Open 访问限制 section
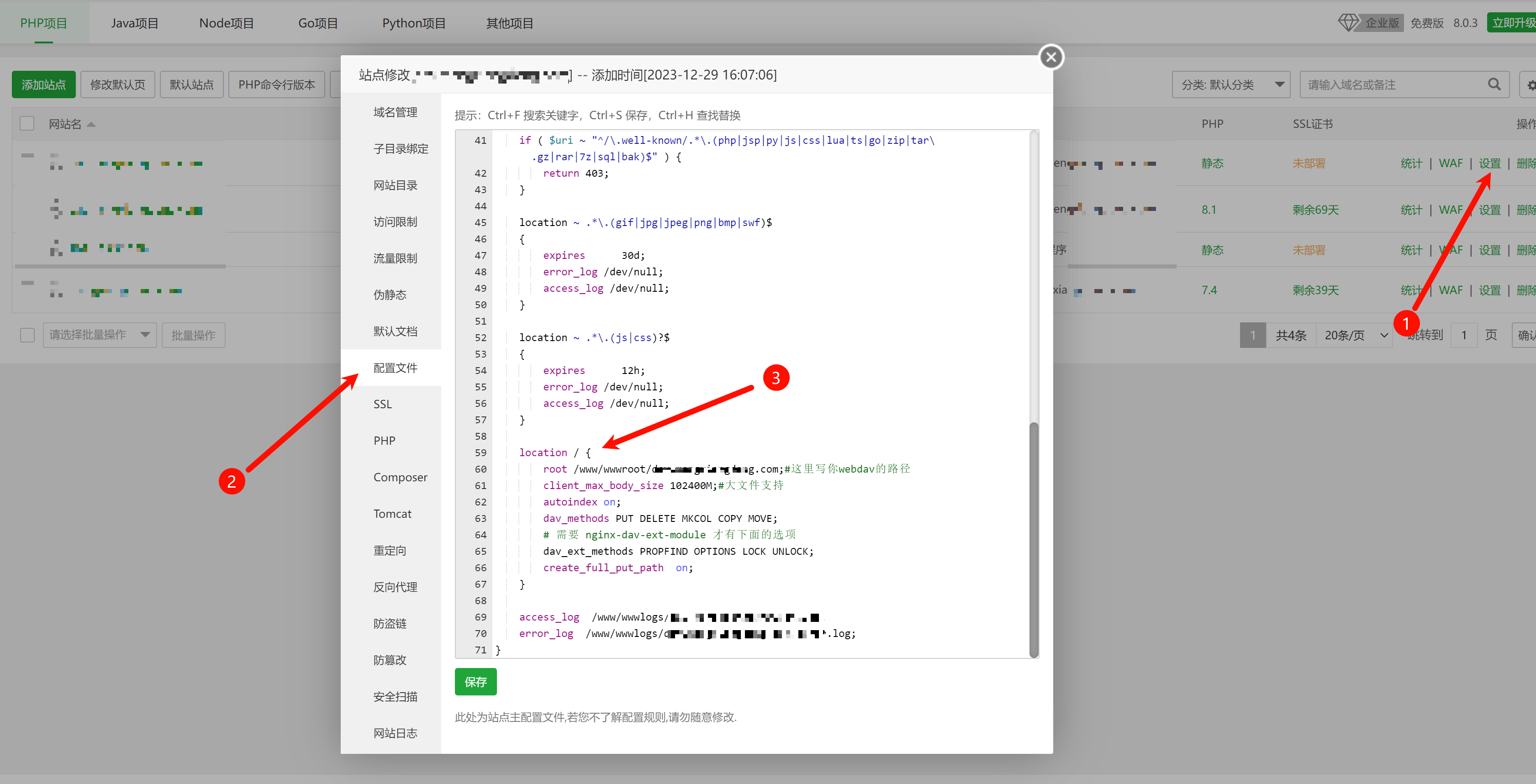1536x784 pixels. pos(395,222)
